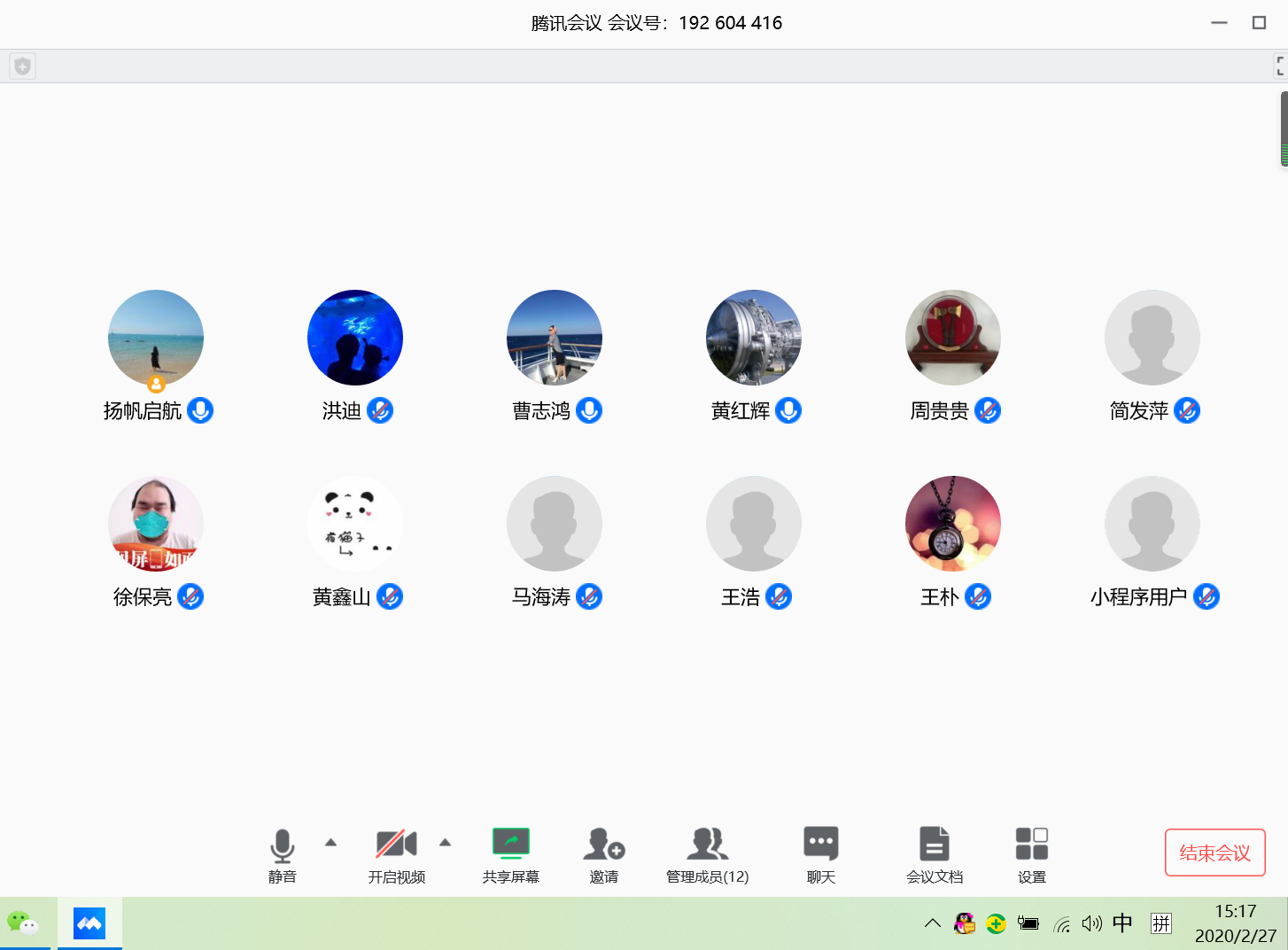Screen dimensions: 1288x950
Task: Select 黄鑫山 panda avatar
Action: point(355,524)
